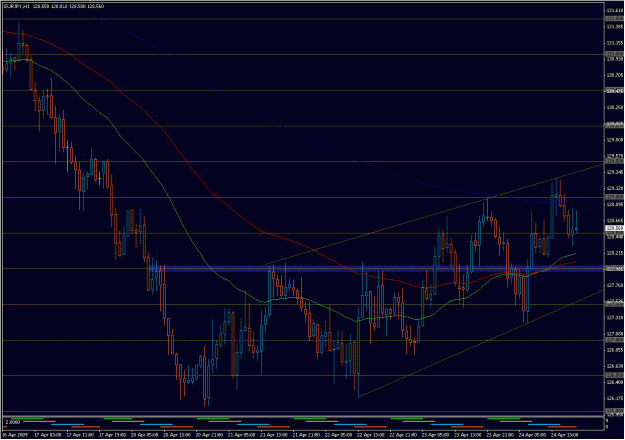The width and height of the screenshot is (625, 440).
Task: Click the 2.0000 indicator label
Action: [x=12, y=422]
